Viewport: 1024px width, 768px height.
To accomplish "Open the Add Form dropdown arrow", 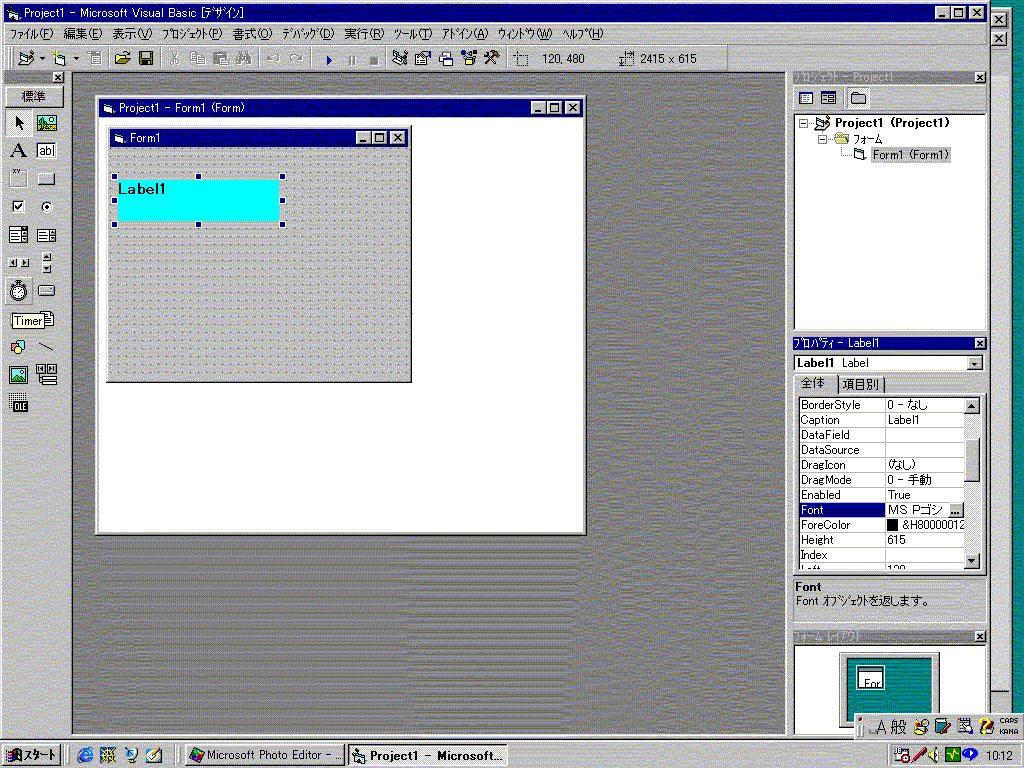I will coord(76,59).
